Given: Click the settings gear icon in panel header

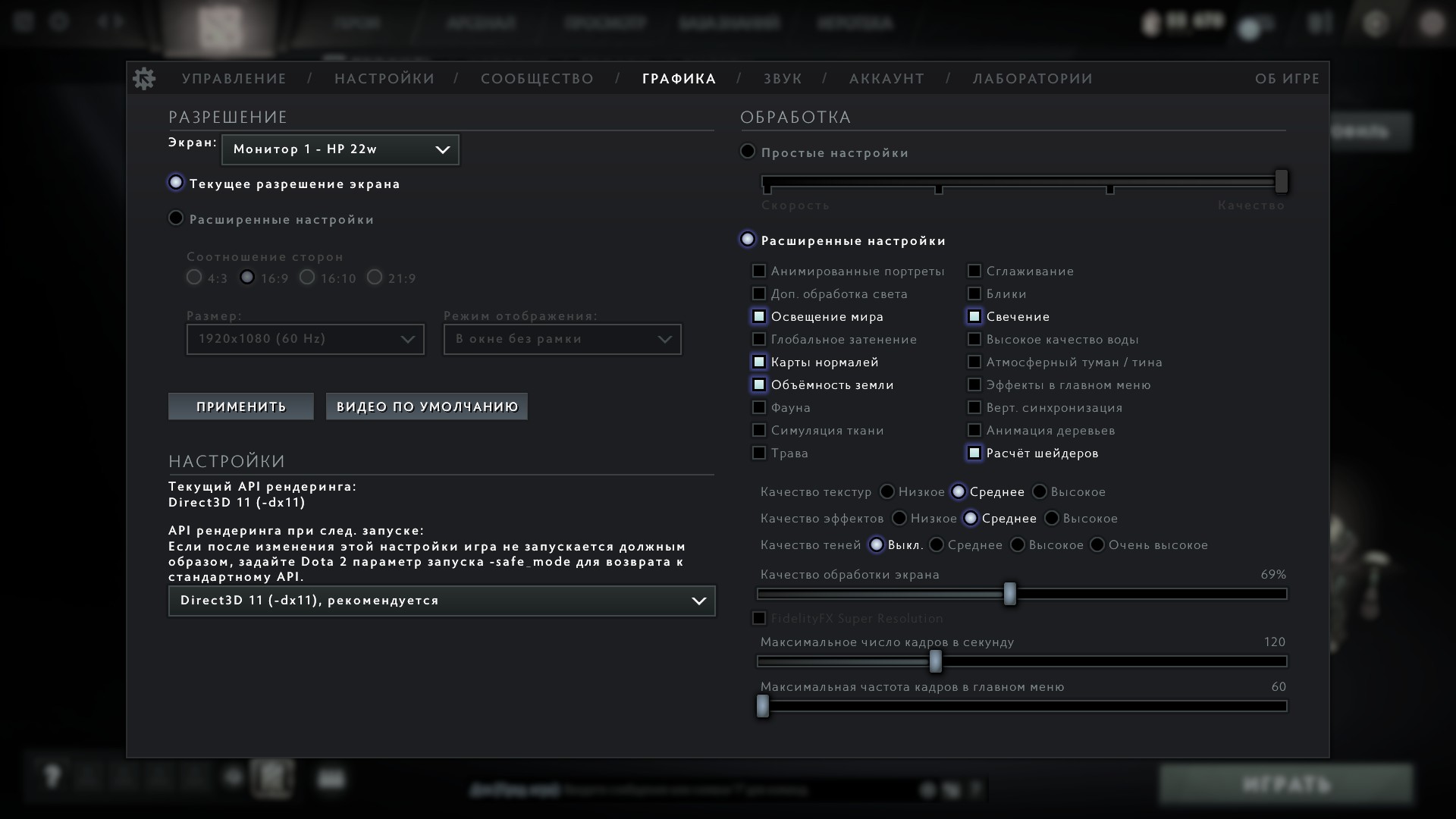Looking at the screenshot, I should click(144, 79).
